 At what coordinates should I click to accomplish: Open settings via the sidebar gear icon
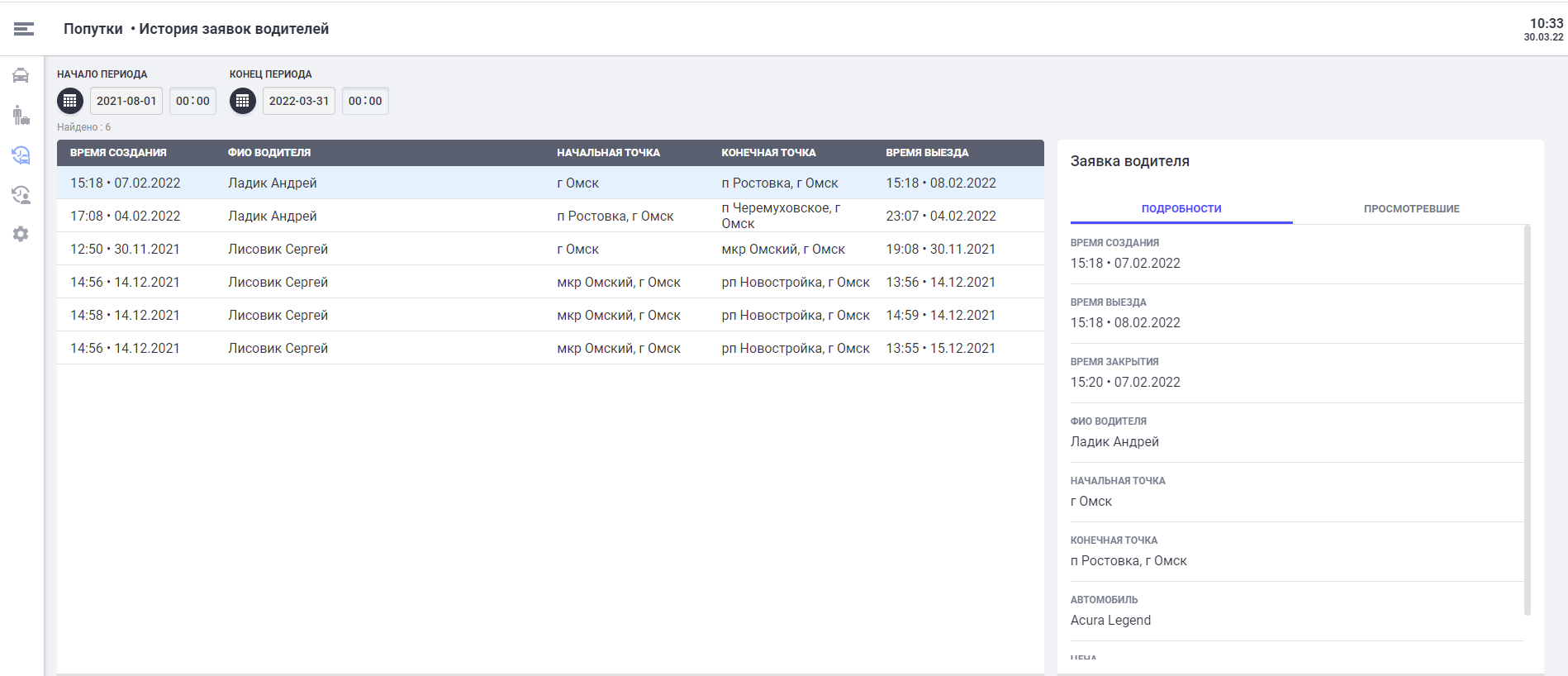21,234
